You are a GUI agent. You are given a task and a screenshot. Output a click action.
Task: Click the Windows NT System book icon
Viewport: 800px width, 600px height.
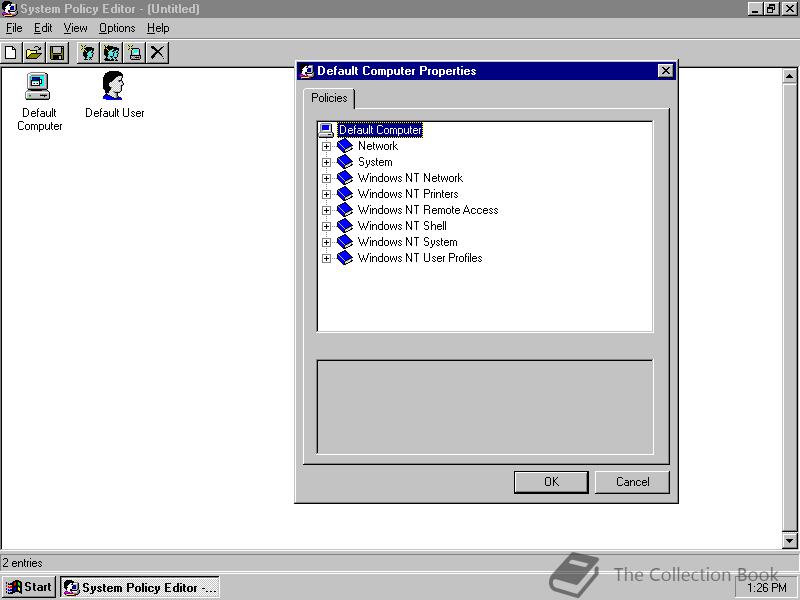tap(345, 242)
